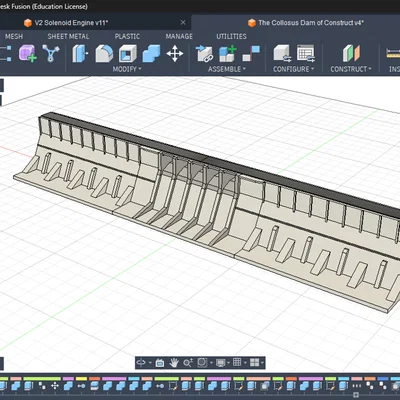Open the MODIFY dropdown menu
Image resolution: width=400 pixels, height=400 pixels.
pos(127,69)
